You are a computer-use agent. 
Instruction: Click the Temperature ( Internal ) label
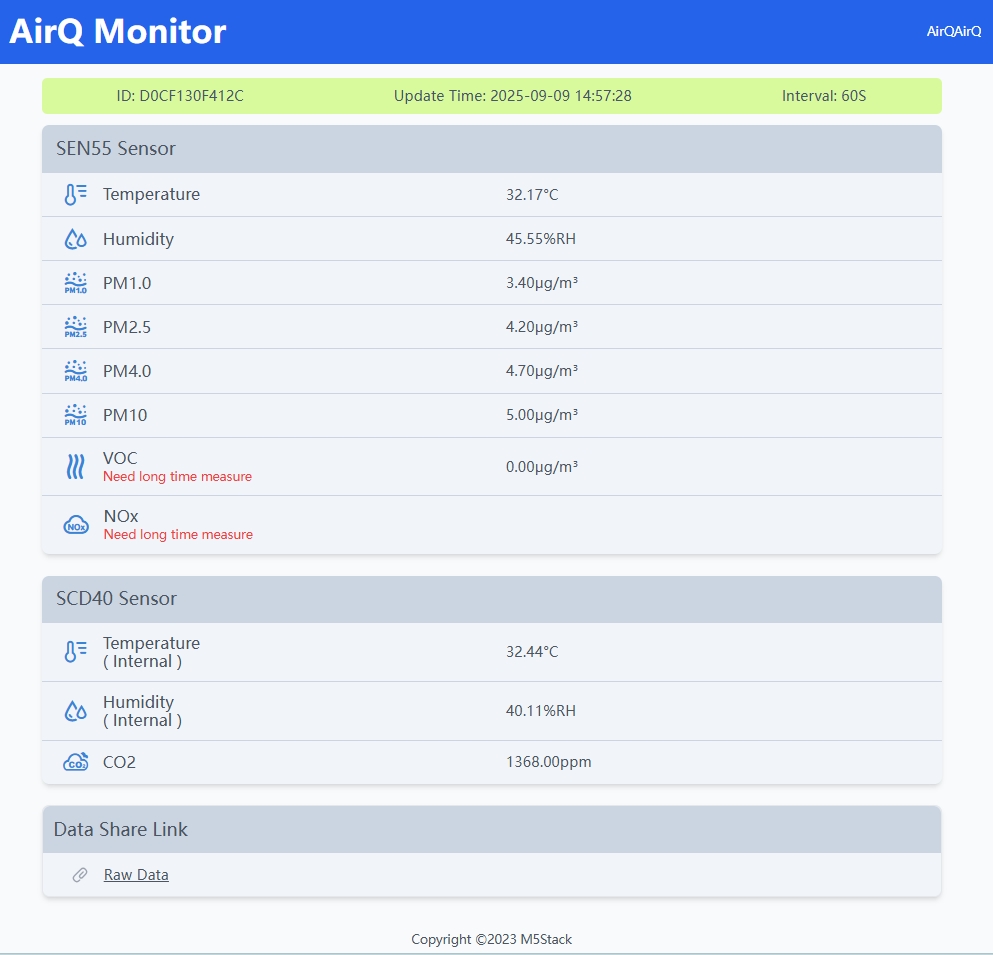[x=151, y=652]
